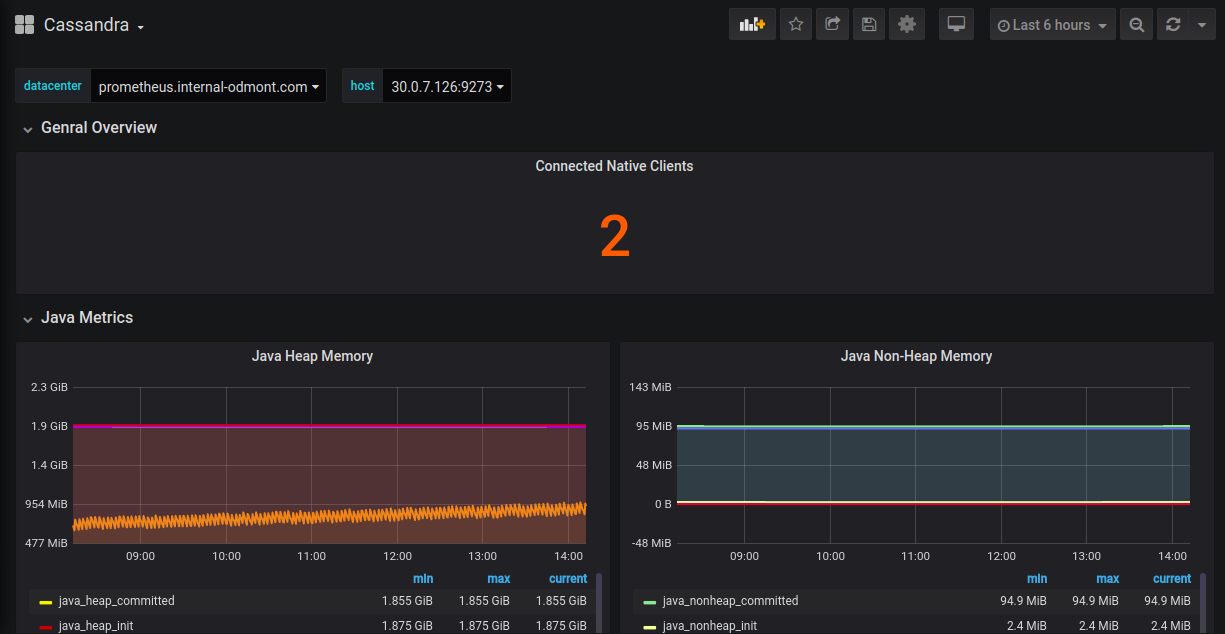Viewport: 1225px width, 634px height.
Task: Open the host selector dropdown
Action: pos(446,86)
